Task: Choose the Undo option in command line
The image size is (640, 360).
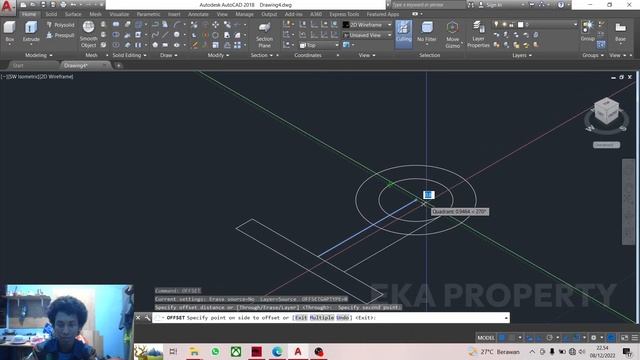Action: point(343,318)
